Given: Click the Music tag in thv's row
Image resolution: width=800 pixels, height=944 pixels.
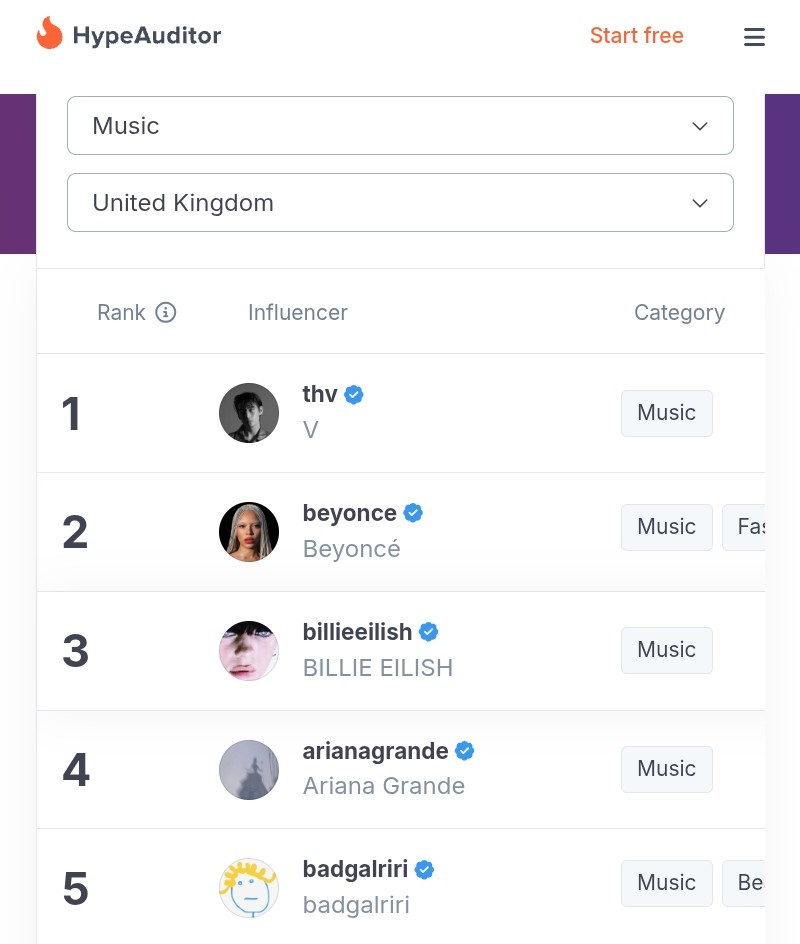Looking at the screenshot, I should coord(667,413).
